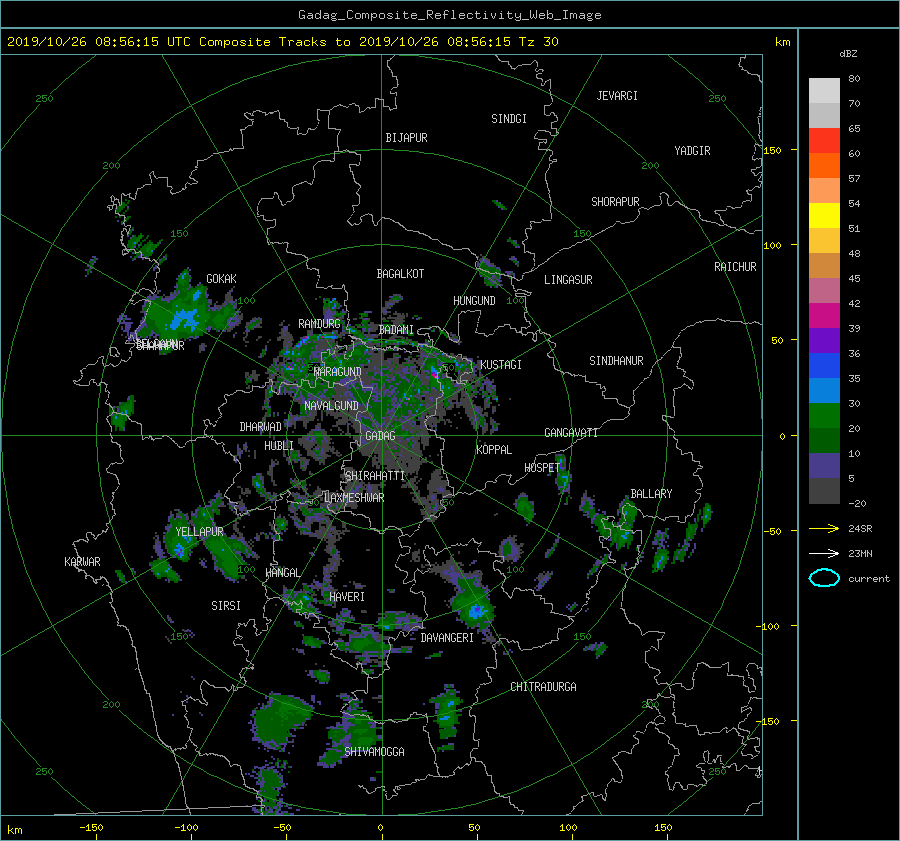Image resolution: width=900 pixels, height=841 pixels.
Task: Click the HANGAL city label
Action: (283, 573)
